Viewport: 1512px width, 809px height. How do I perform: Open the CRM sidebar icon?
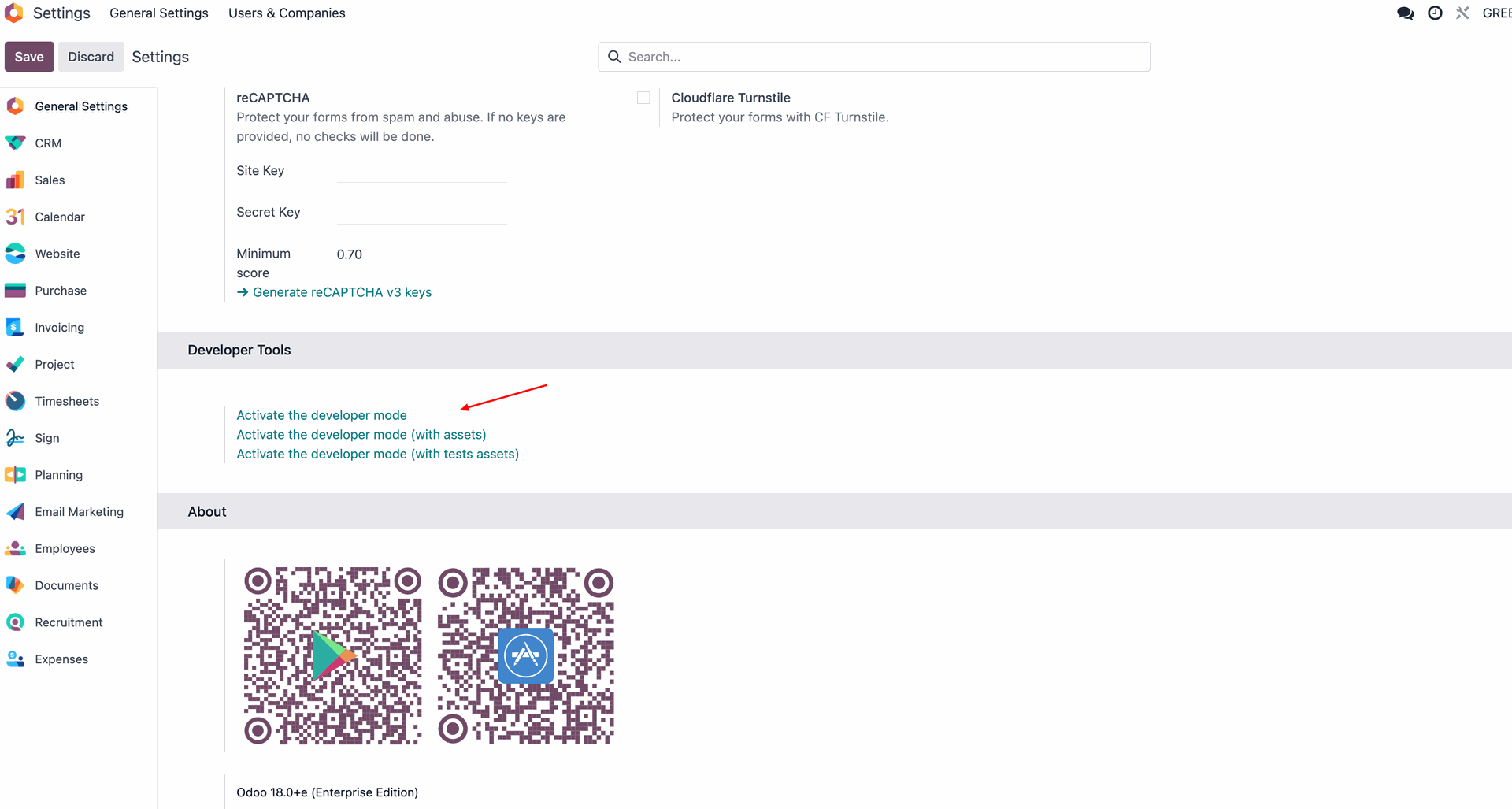pyautogui.click(x=15, y=143)
